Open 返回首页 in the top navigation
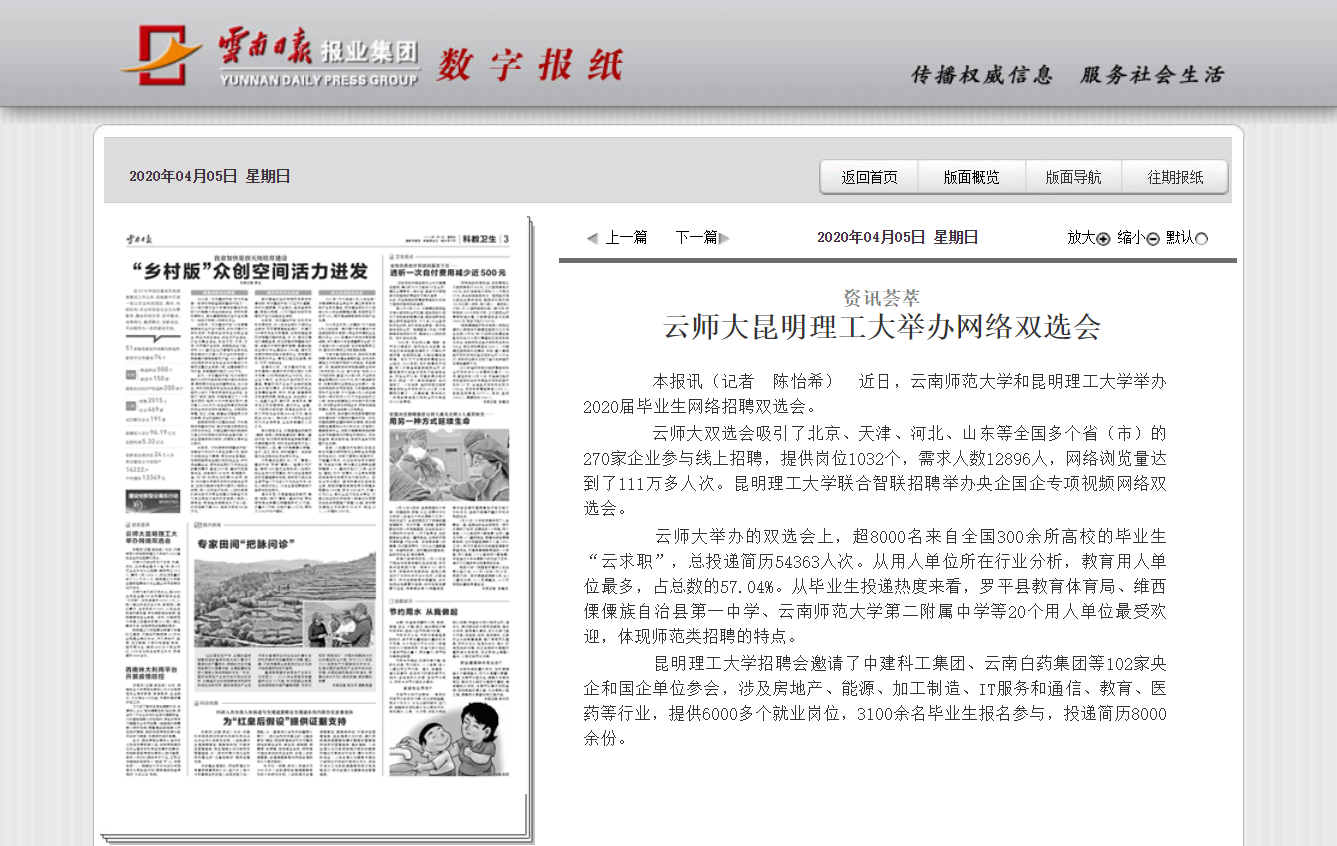 click(869, 177)
